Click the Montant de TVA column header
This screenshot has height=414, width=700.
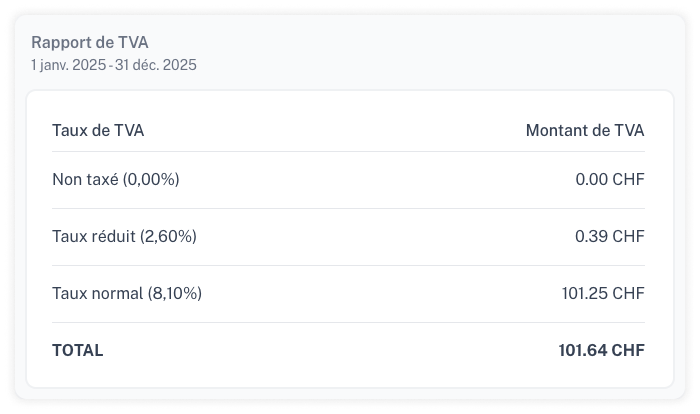click(x=585, y=130)
